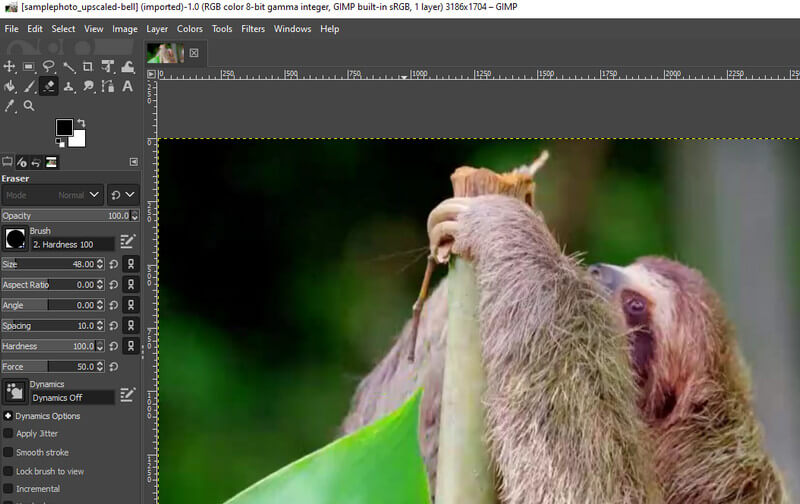
Task: Select the Unified Transform tool
Action: point(108,66)
